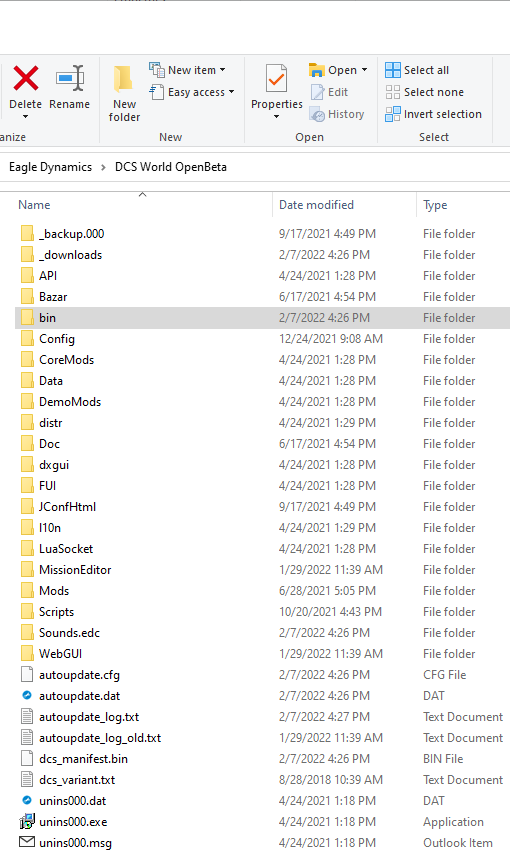
Task: Click the folder icon next to Config
Action: [27, 338]
